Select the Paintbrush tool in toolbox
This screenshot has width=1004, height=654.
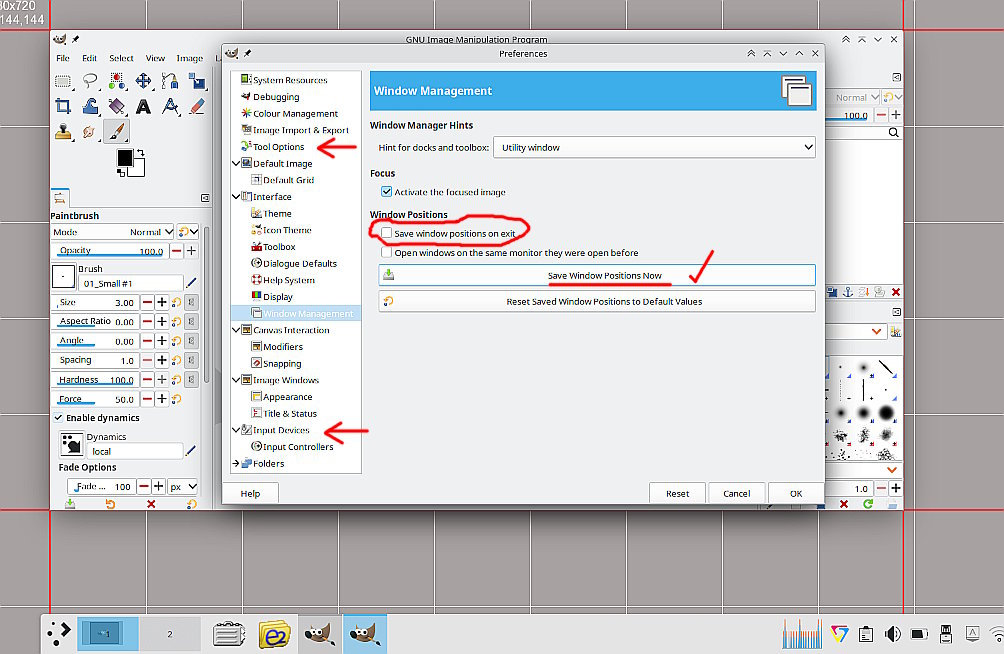[117, 132]
